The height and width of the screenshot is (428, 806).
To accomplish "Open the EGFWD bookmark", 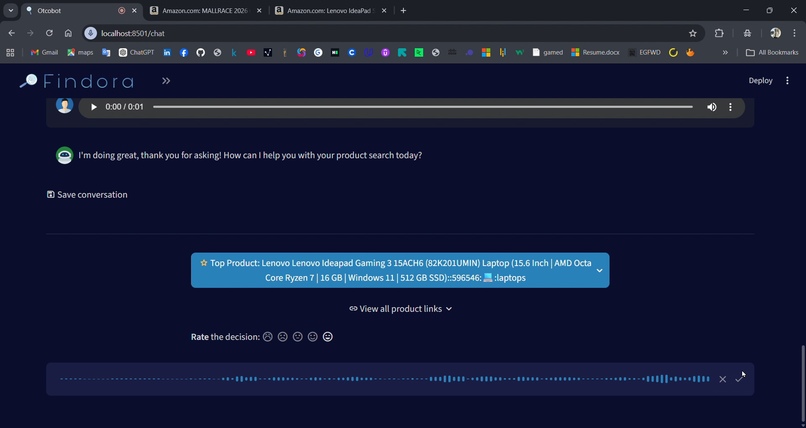I will pyautogui.click(x=645, y=52).
